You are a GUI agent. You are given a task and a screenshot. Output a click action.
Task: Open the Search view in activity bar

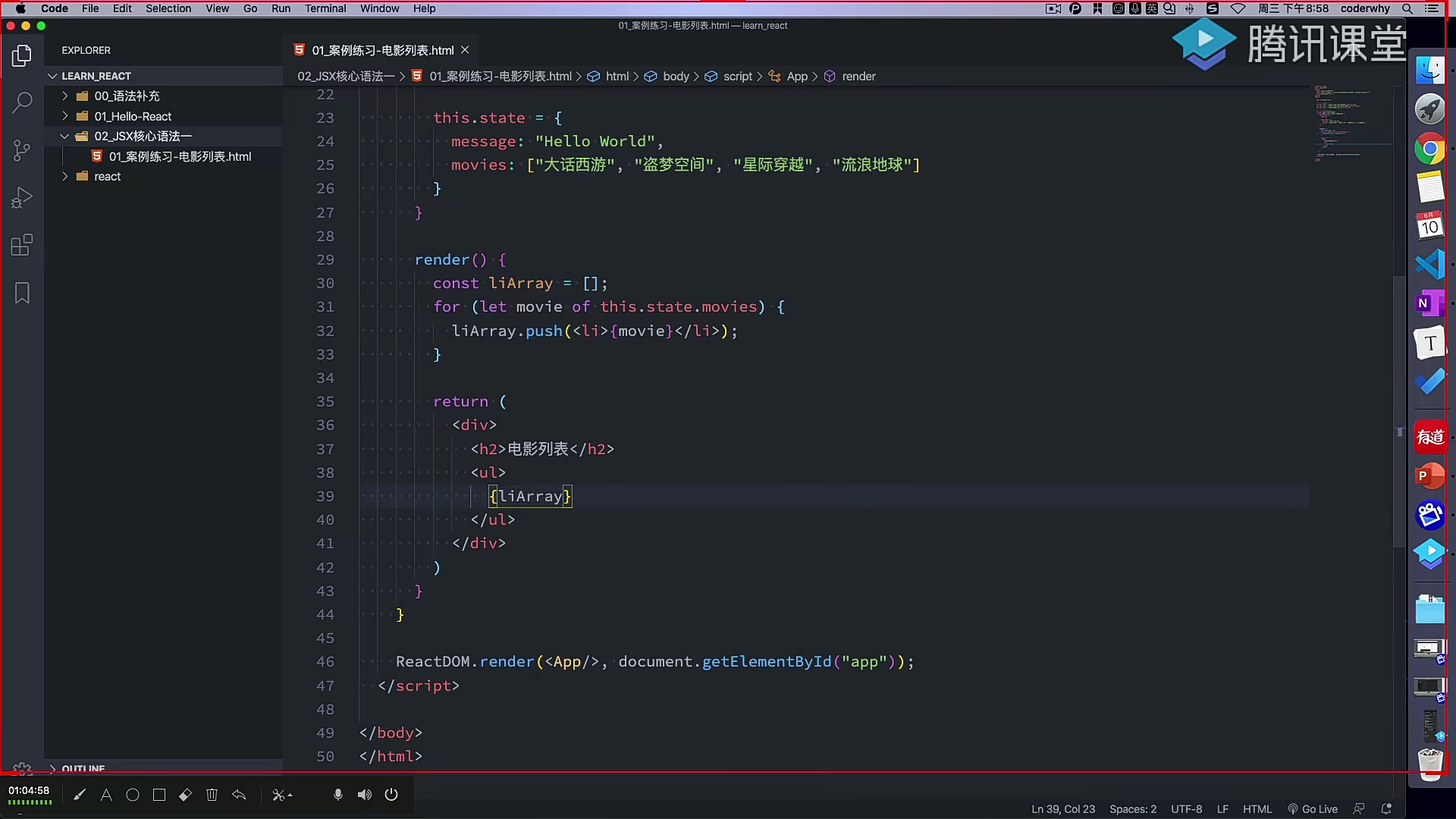[x=22, y=102]
